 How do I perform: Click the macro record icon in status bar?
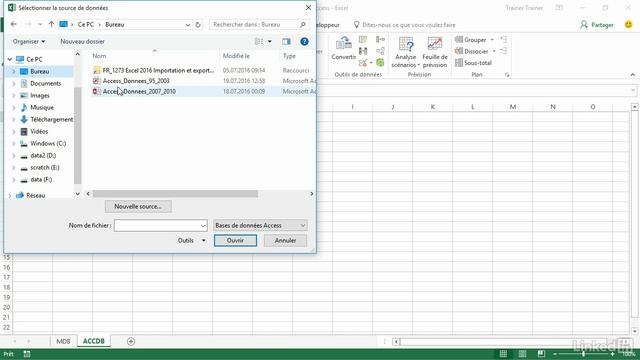[x=27, y=354]
